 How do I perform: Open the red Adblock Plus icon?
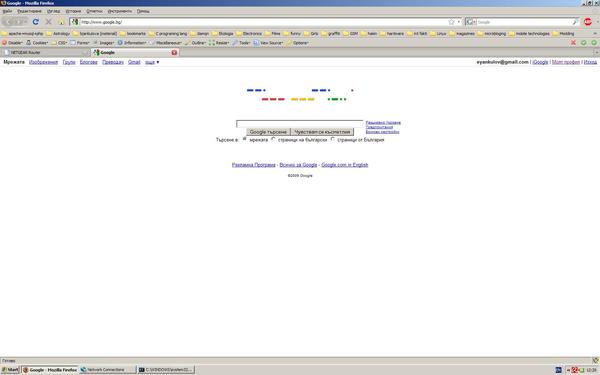tap(588, 22)
